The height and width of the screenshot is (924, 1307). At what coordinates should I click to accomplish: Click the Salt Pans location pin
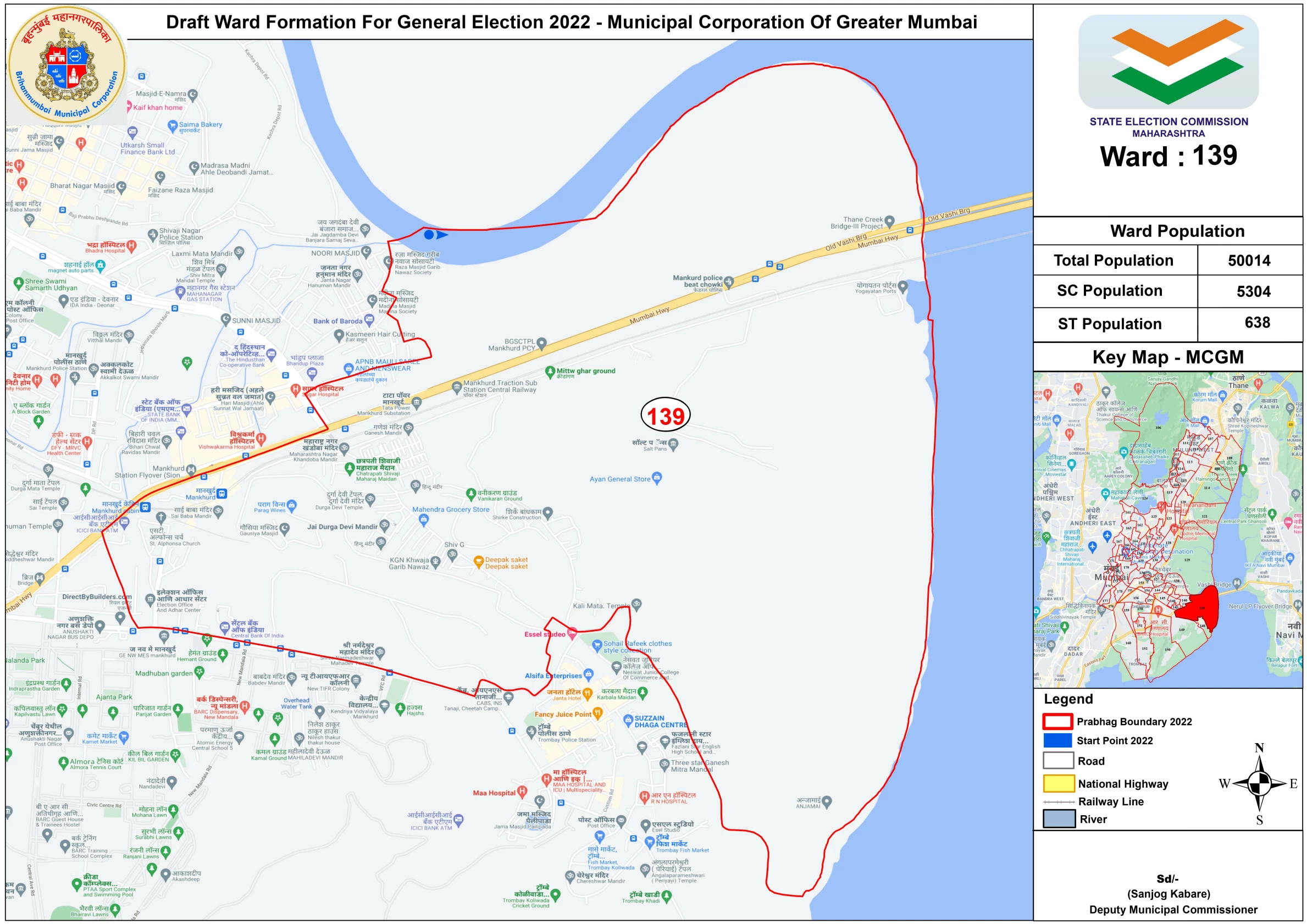pos(673,444)
